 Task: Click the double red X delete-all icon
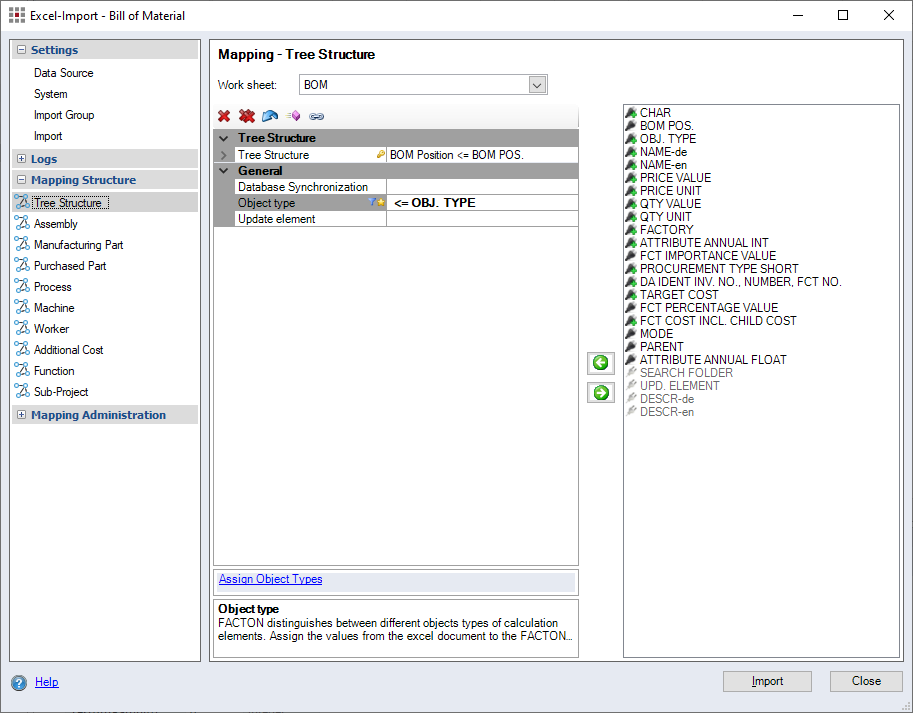click(247, 117)
